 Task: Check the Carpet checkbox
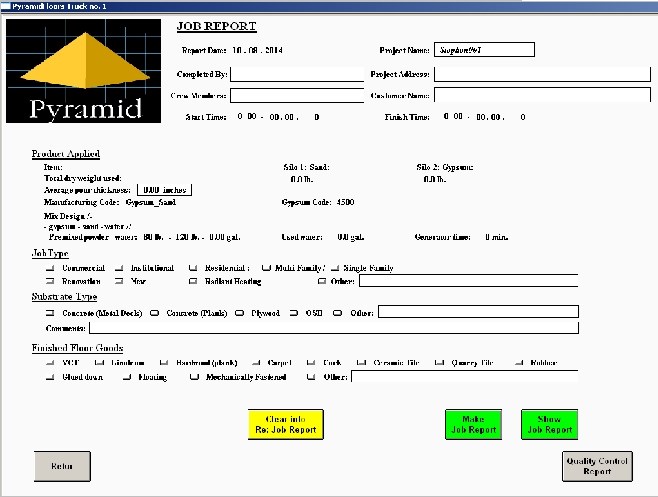click(256, 362)
